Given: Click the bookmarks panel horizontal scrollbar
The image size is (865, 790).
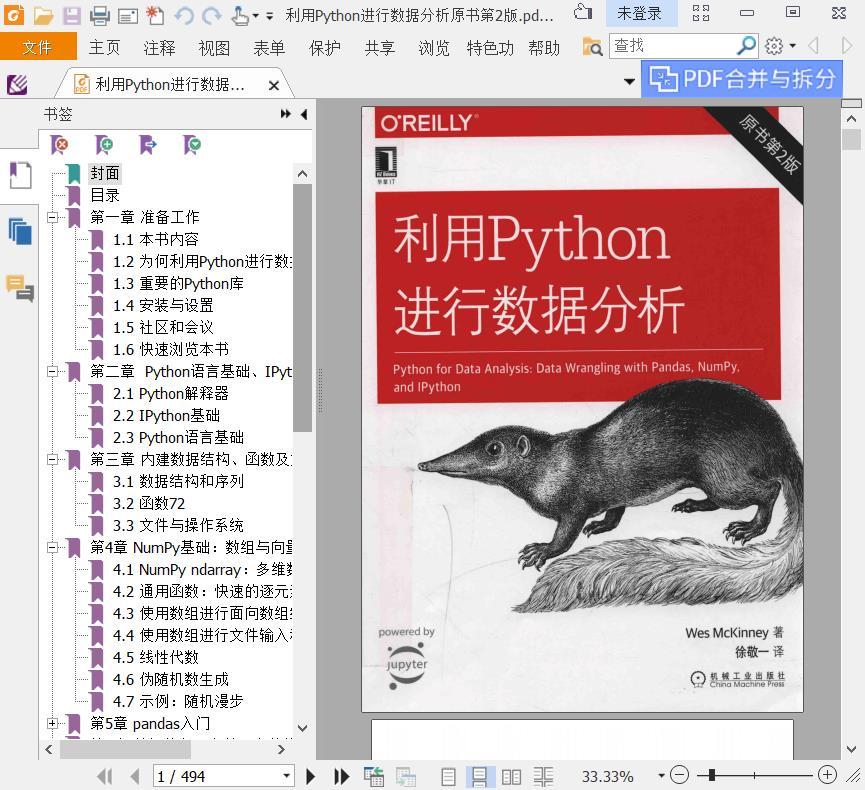Looking at the screenshot, I should (126, 749).
